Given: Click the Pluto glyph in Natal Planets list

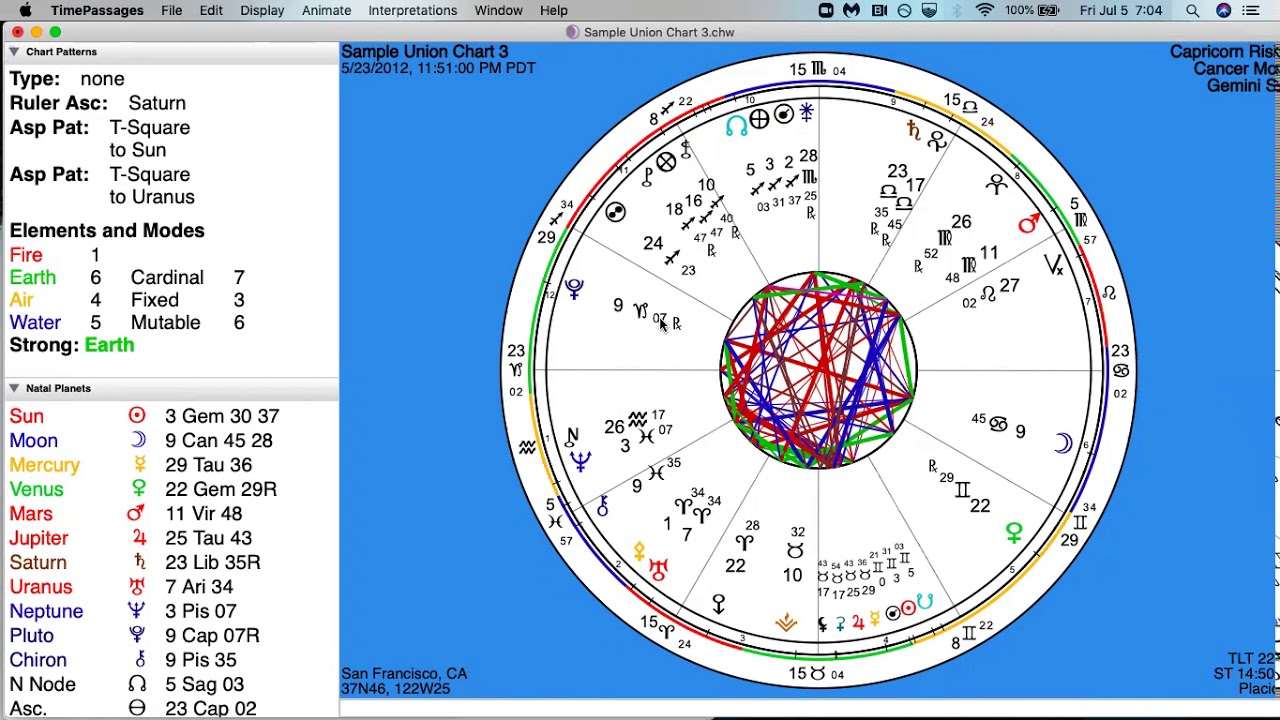Looking at the screenshot, I should click(137, 635).
